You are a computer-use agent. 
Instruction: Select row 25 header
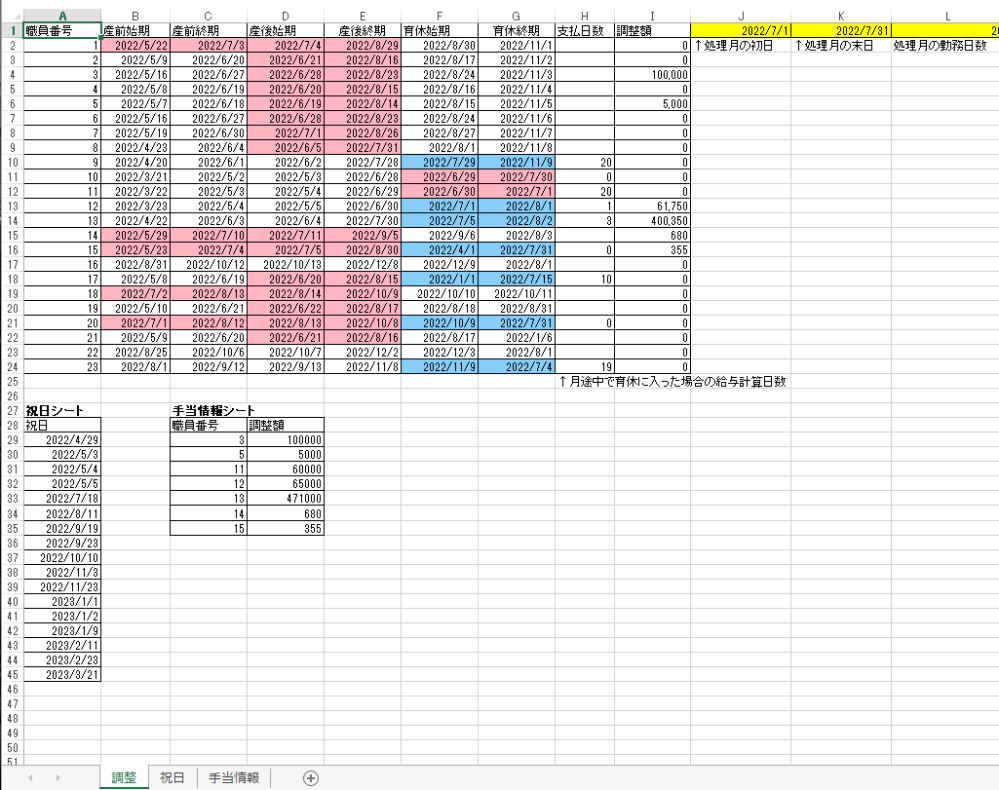coord(11,381)
